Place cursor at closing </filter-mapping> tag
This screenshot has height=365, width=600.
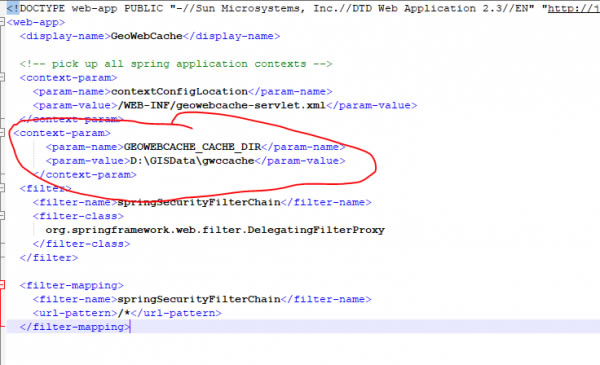click(x=75, y=327)
